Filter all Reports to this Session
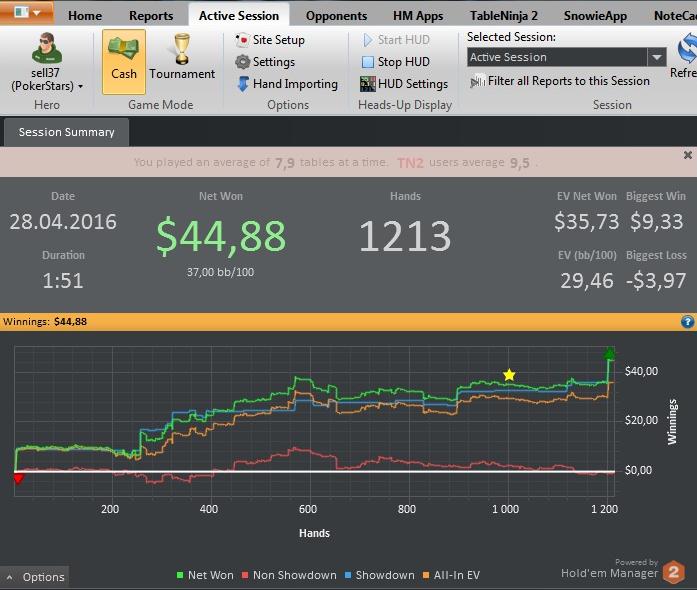This screenshot has width=697, height=590. point(560,81)
